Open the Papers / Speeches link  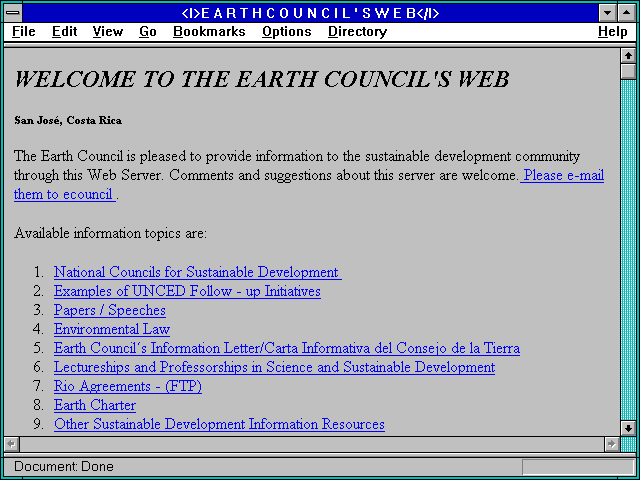coord(109,310)
